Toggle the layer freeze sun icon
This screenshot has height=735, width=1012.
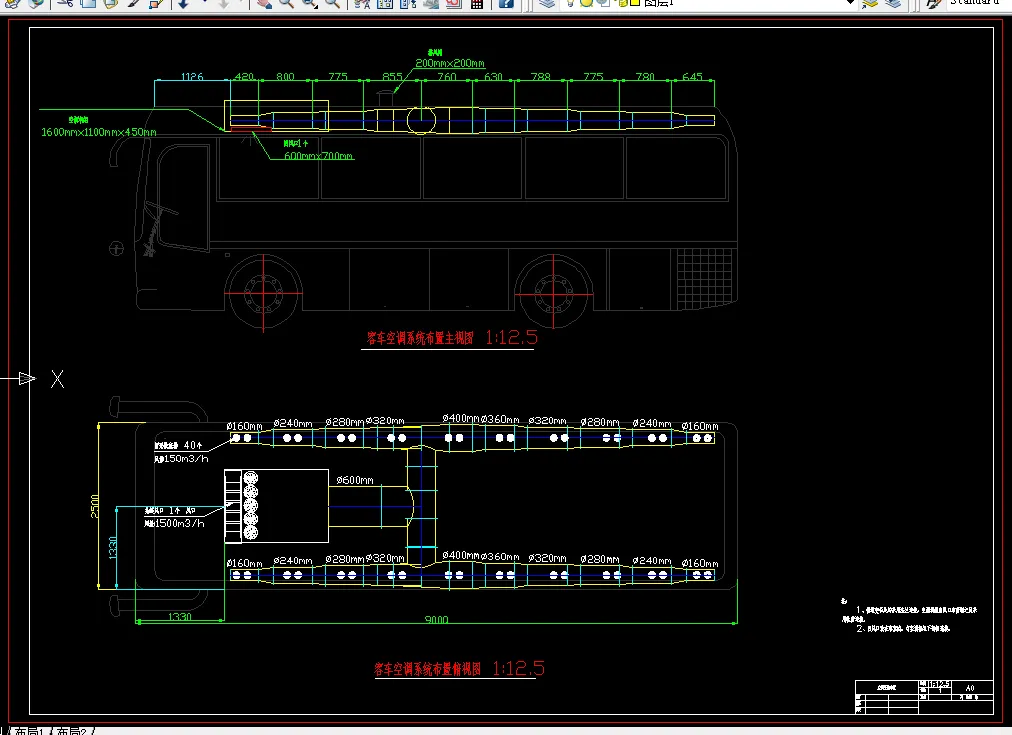pyautogui.click(x=586, y=3)
